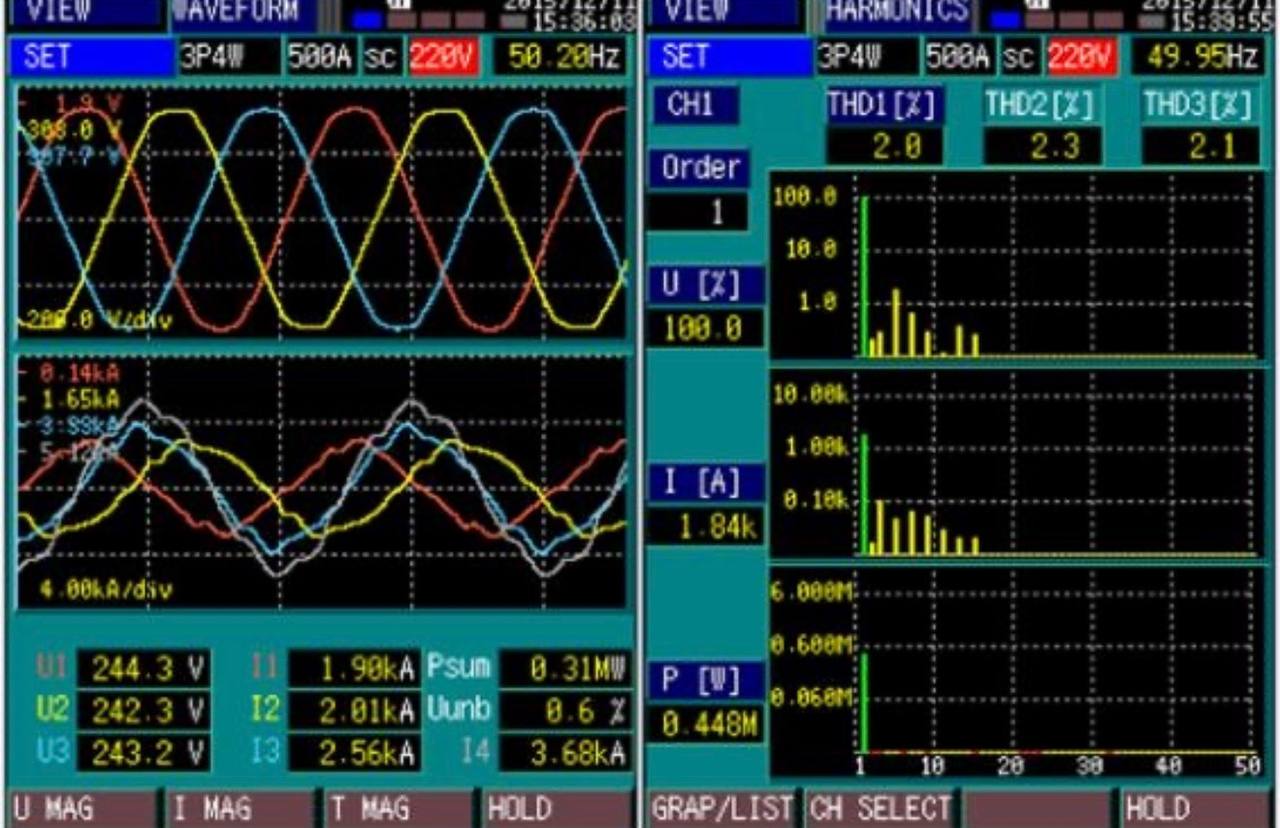Change the harmonic Order value 1
The image size is (1280, 828).
[x=697, y=212]
